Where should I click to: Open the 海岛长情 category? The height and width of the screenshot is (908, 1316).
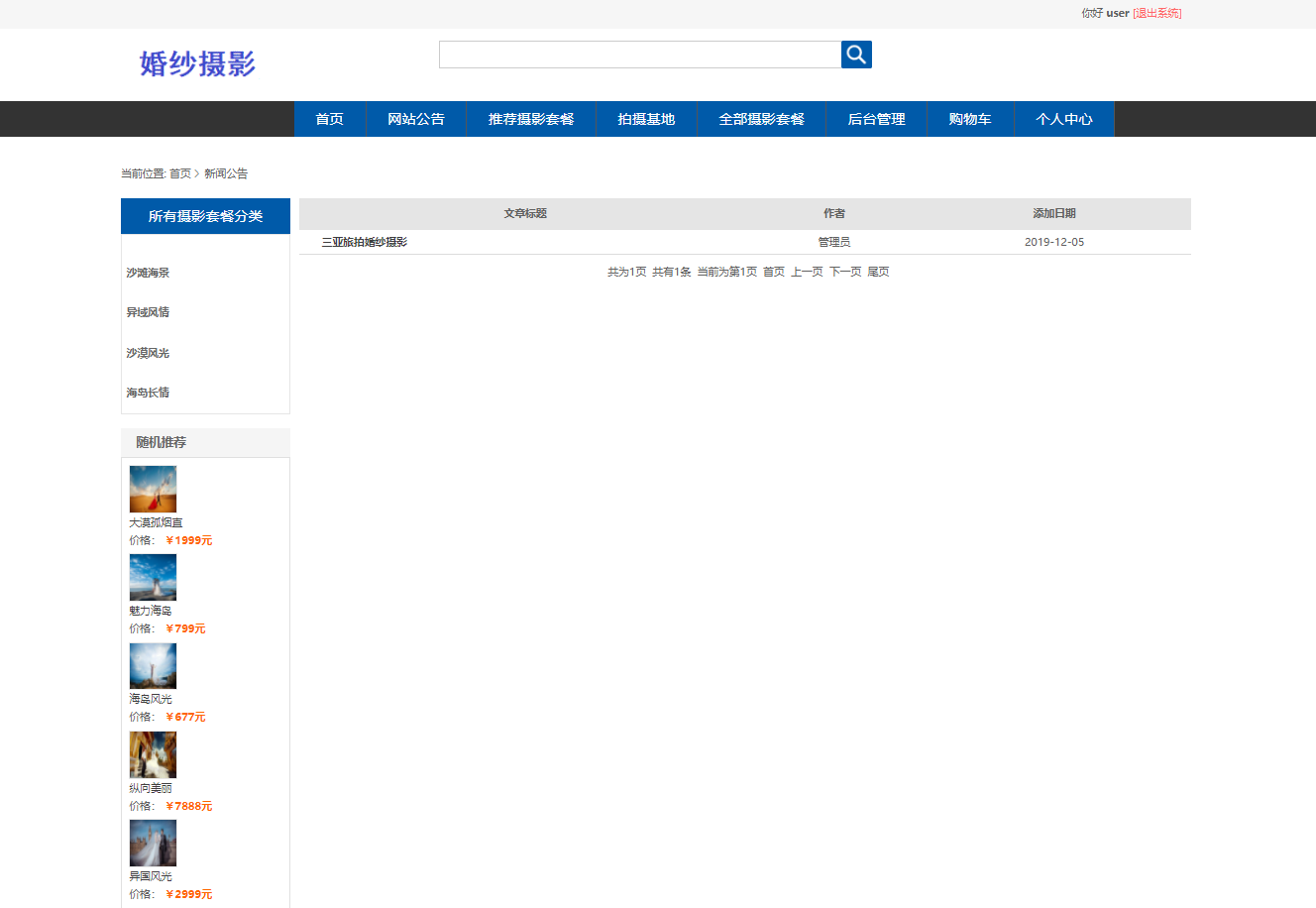coord(148,393)
